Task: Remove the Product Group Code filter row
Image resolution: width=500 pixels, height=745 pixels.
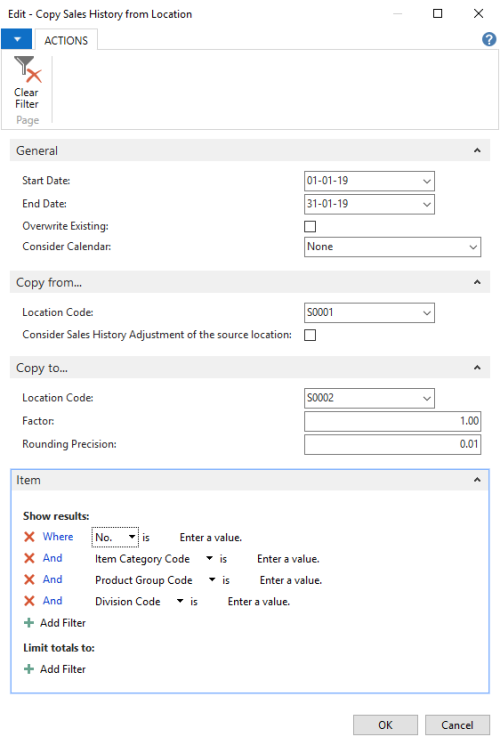Action: [x=29, y=580]
